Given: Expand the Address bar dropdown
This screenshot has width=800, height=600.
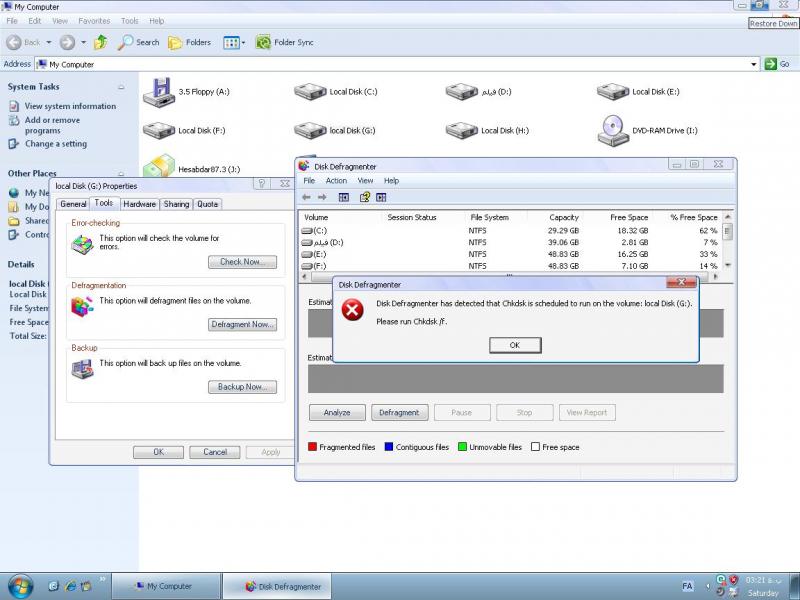Looking at the screenshot, I should click(754, 64).
